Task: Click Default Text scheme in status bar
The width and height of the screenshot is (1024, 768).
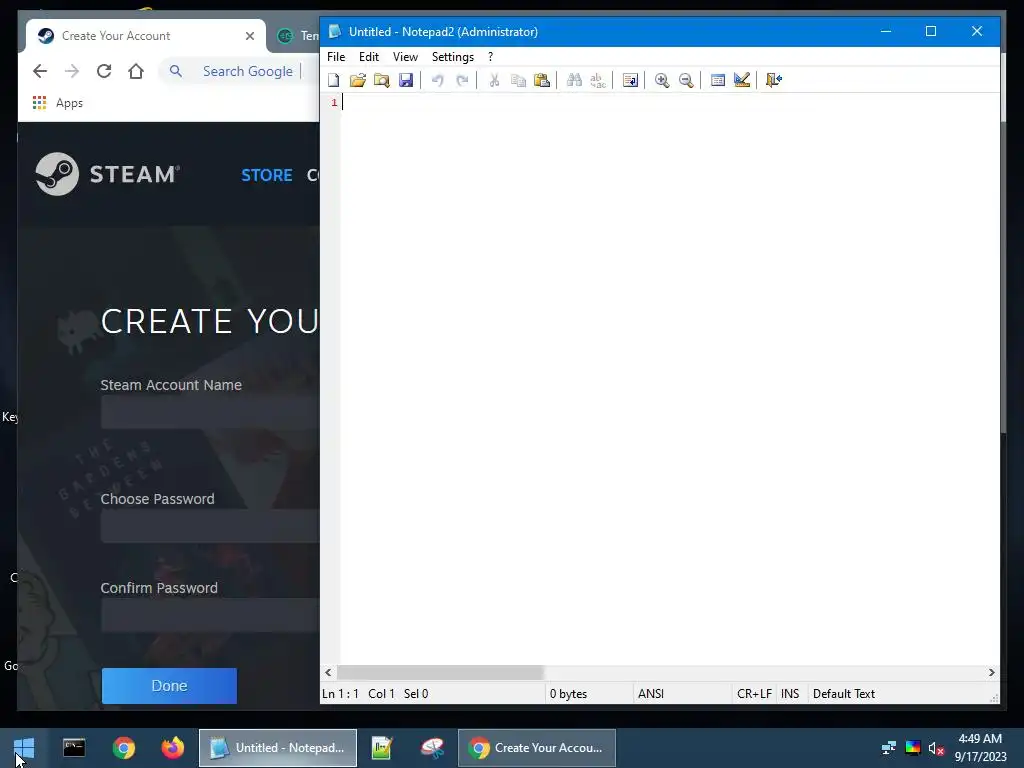Action: point(844,694)
